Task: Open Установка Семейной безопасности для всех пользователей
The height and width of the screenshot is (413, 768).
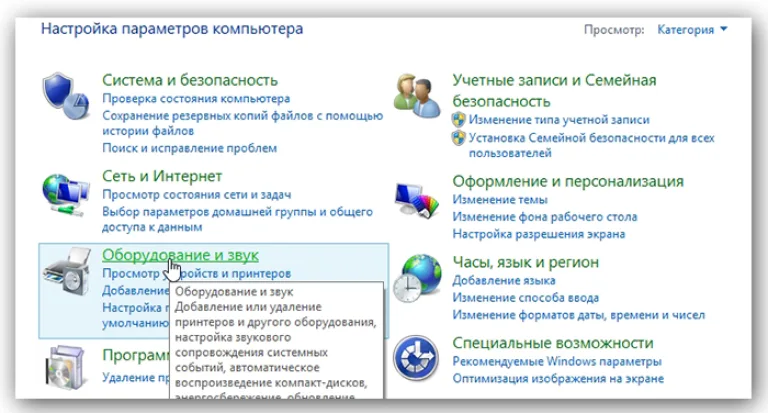Action: tap(591, 146)
